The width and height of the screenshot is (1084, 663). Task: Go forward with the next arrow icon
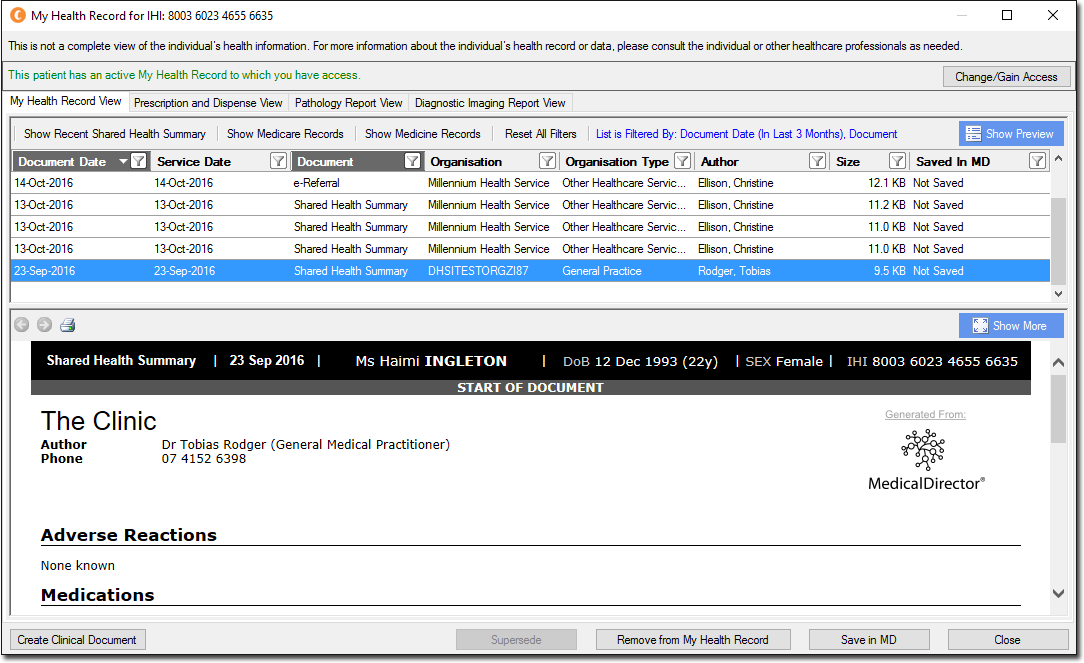coord(44,325)
